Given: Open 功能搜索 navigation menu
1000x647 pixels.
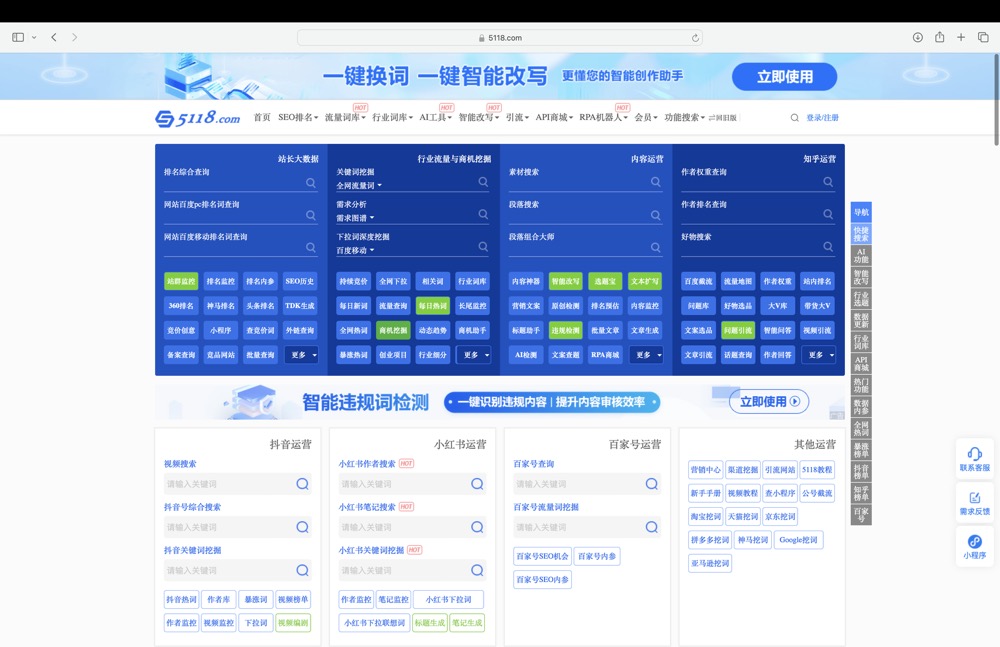Looking at the screenshot, I should pos(684,117).
